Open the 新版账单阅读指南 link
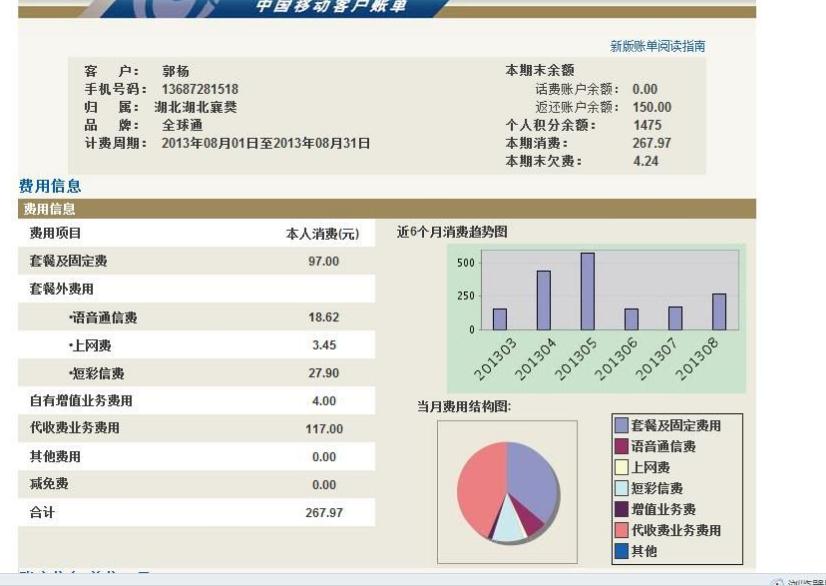This screenshot has height=586, width=826. [x=657, y=46]
